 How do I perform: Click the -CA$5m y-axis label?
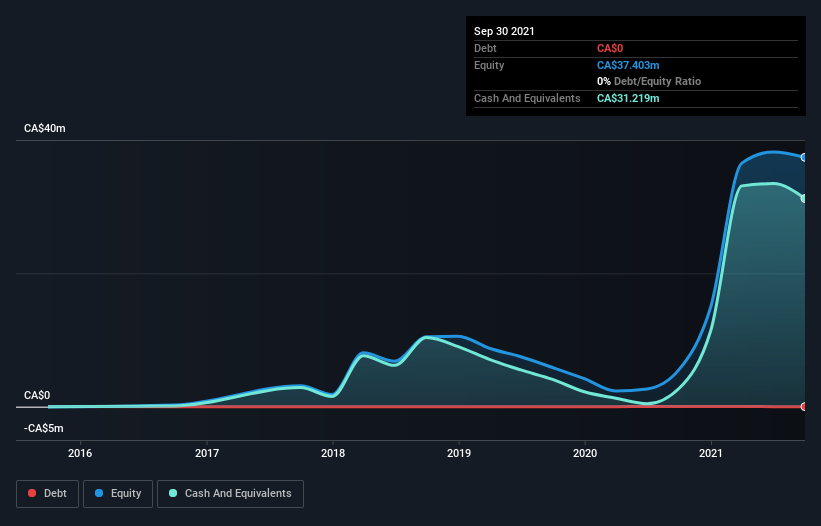43,428
